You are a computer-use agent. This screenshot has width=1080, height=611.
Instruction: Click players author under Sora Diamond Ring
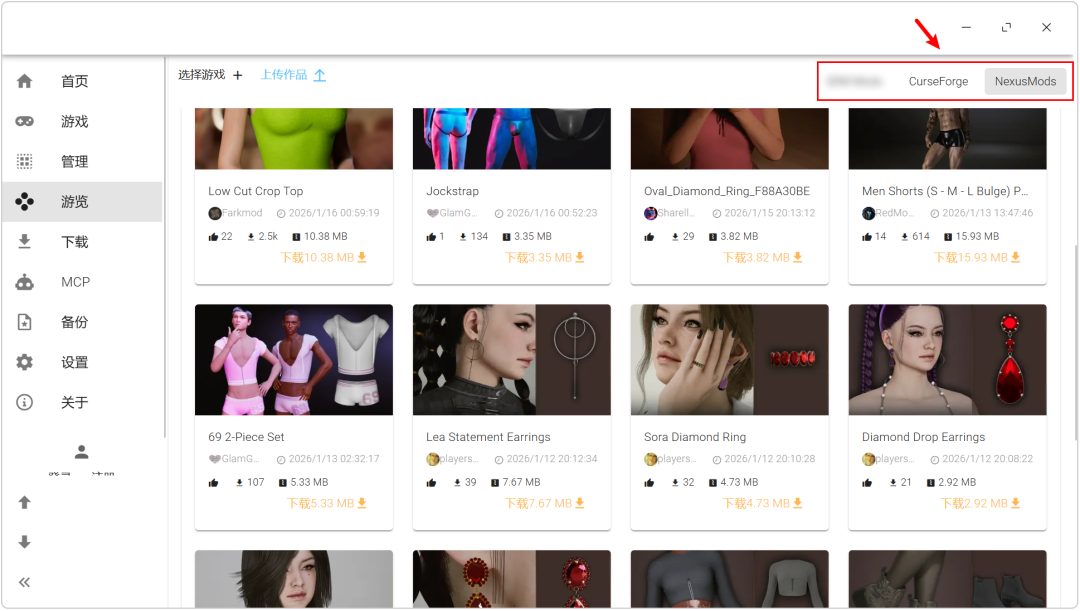[676, 459]
